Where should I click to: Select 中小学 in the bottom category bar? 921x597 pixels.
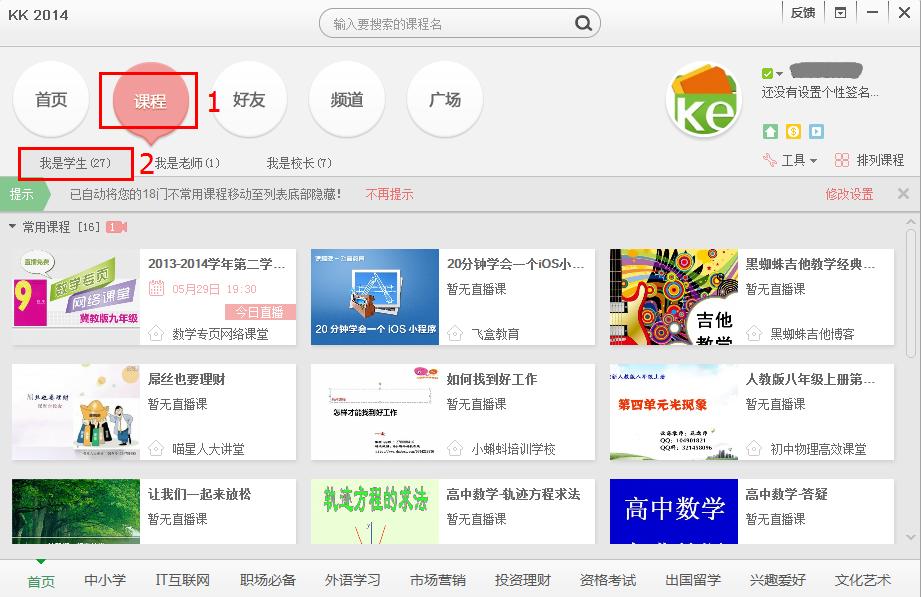pyautogui.click(x=105, y=580)
